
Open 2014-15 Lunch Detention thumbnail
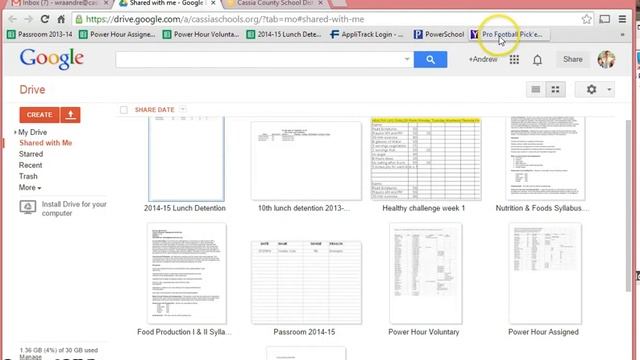186,159
